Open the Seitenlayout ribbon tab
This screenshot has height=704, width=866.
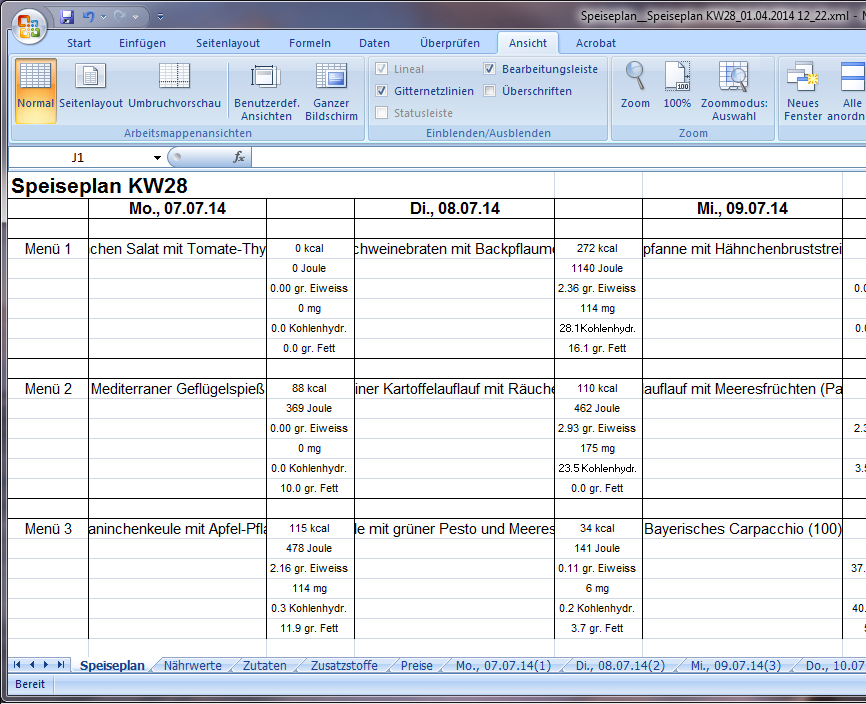[x=228, y=43]
